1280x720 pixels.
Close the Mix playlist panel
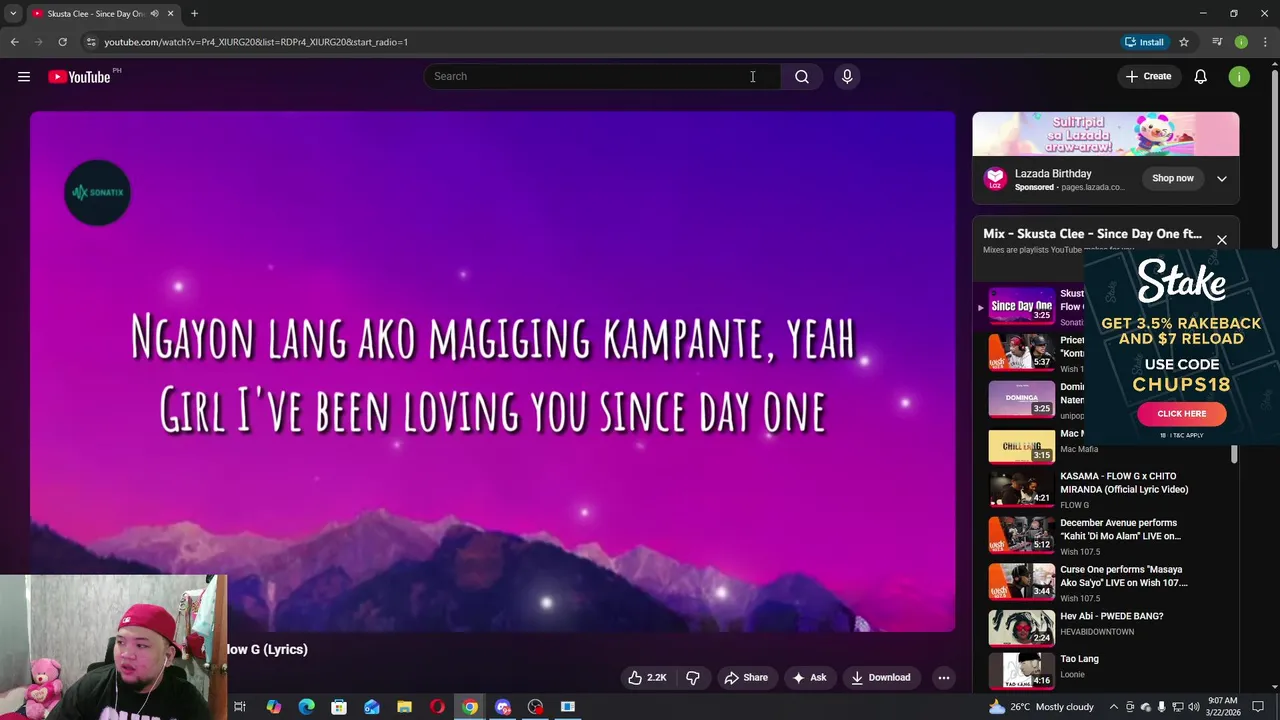coord(1221,240)
